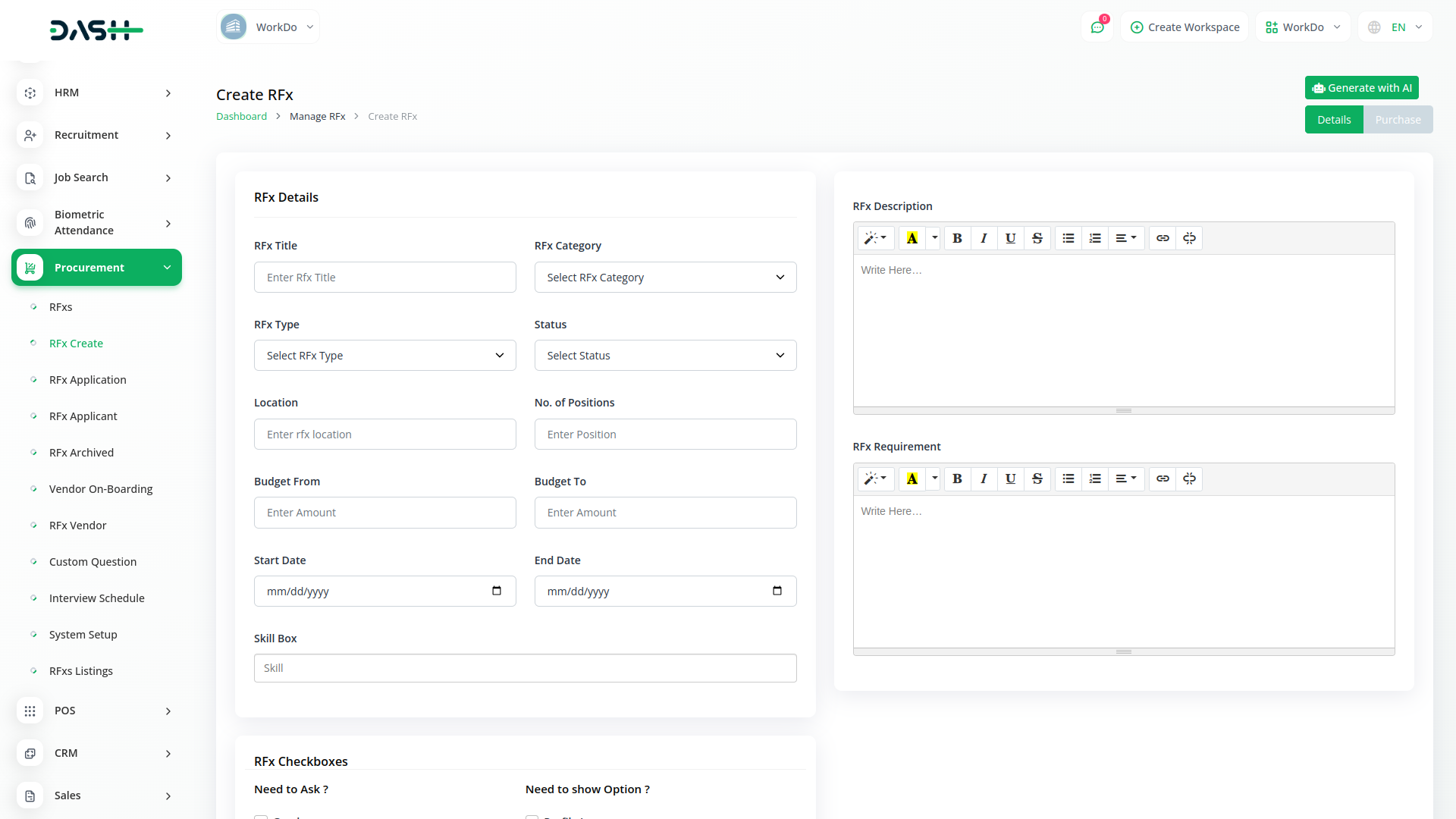Open RFx Vendor in sidebar
The height and width of the screenshot is (819, 1456).
pyautogui.click(x=77, y=526)
